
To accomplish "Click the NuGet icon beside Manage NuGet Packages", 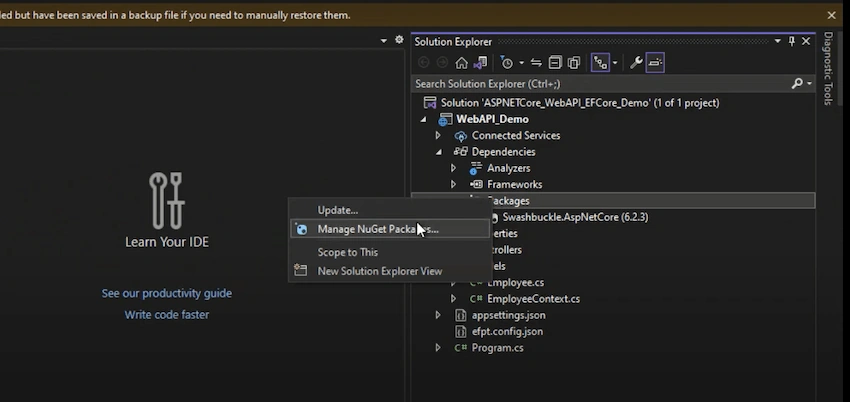I will 301,229.
